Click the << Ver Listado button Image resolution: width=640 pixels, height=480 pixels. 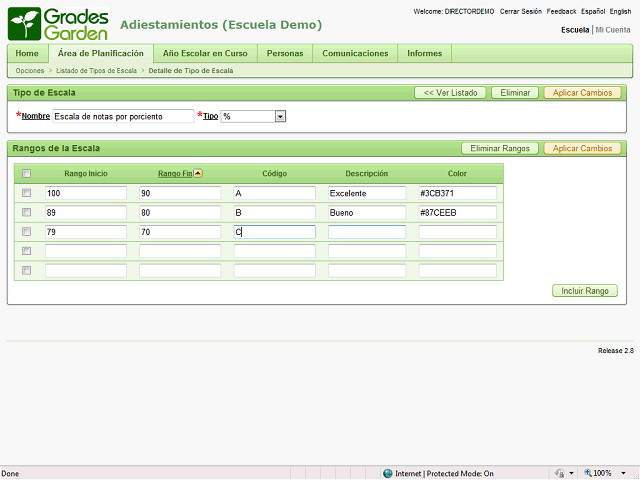pos(450,93)
